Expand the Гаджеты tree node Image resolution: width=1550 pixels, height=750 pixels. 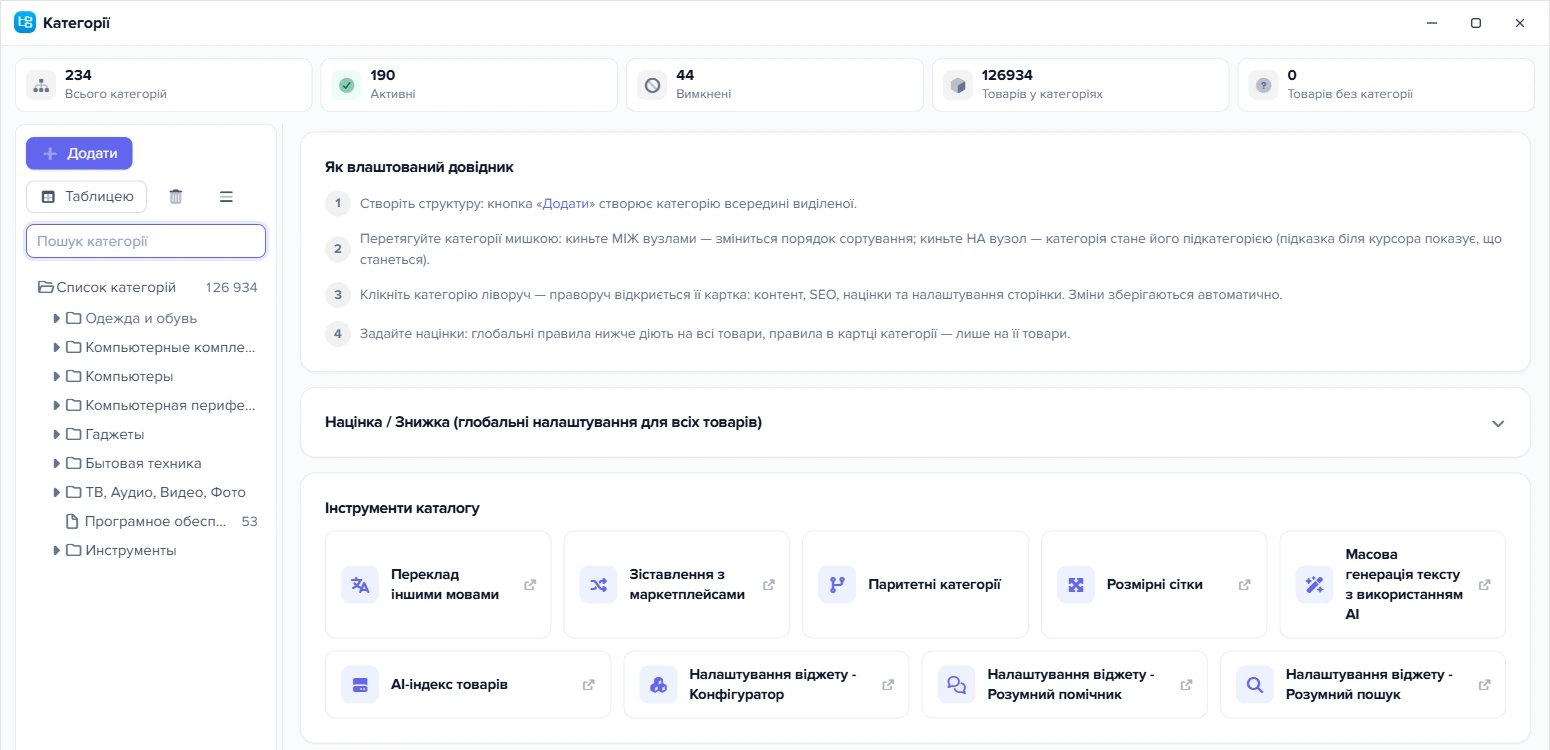(57, 435)
